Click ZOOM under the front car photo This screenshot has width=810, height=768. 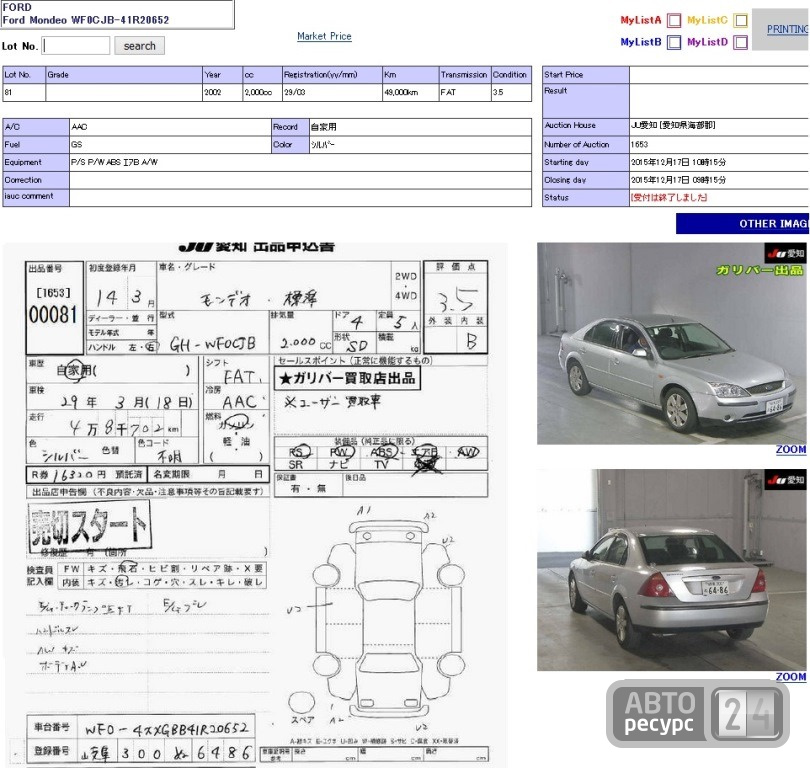click(791, 449)
